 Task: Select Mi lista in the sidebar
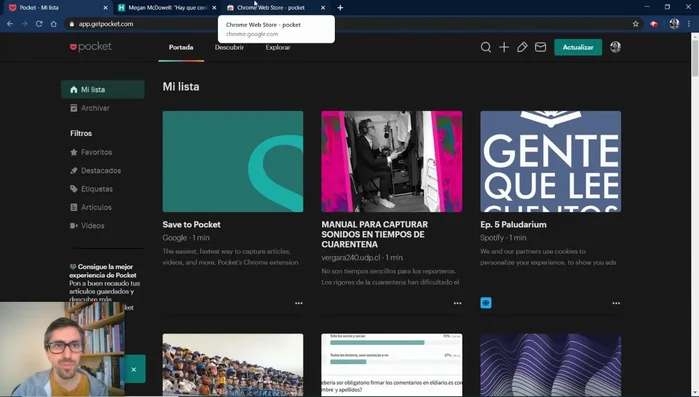pyautogui.click(x=103, y=90)
